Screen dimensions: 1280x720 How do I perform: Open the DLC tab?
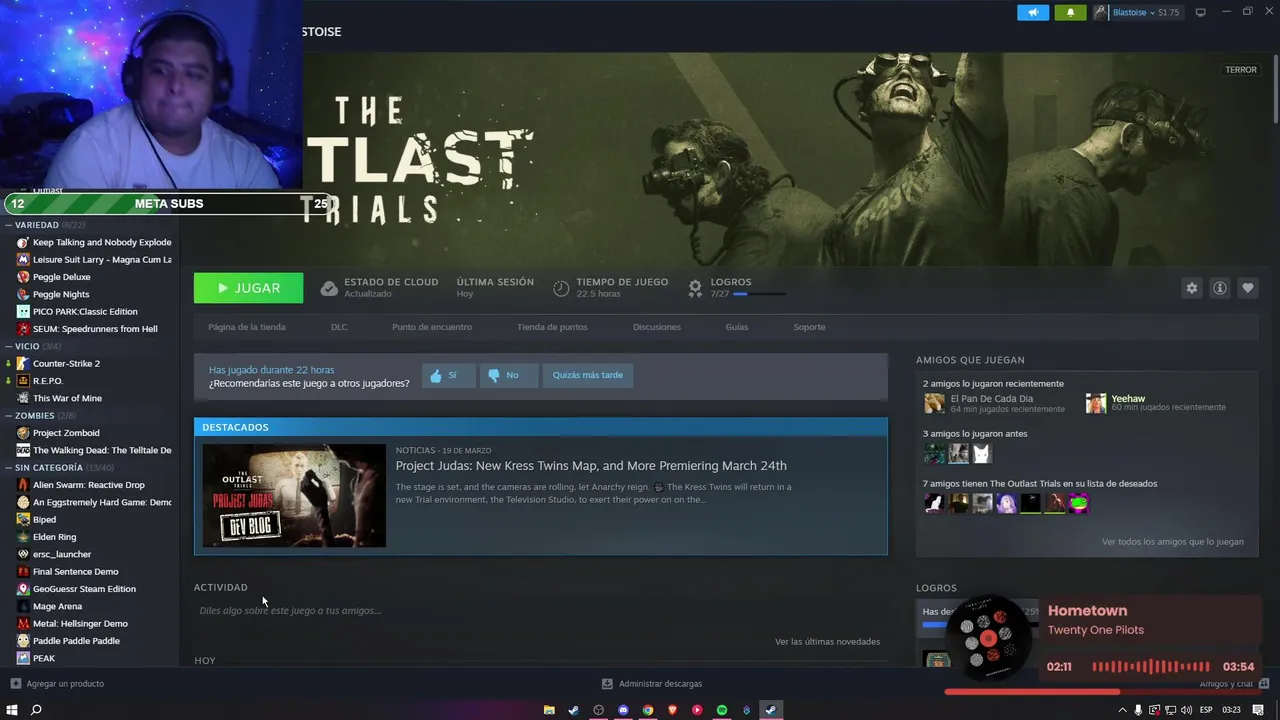(339, 327)
